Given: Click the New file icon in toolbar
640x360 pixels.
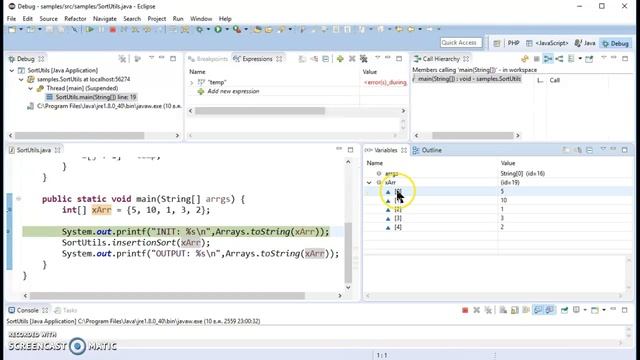Looking at the screenshot, I should click(12, 29).
